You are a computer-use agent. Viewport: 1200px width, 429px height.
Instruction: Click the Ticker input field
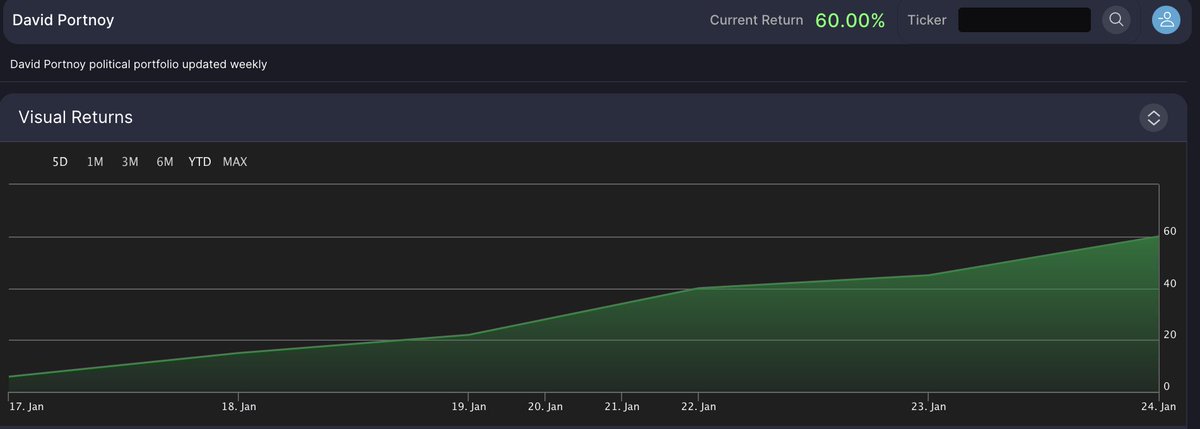point(1024,20)
